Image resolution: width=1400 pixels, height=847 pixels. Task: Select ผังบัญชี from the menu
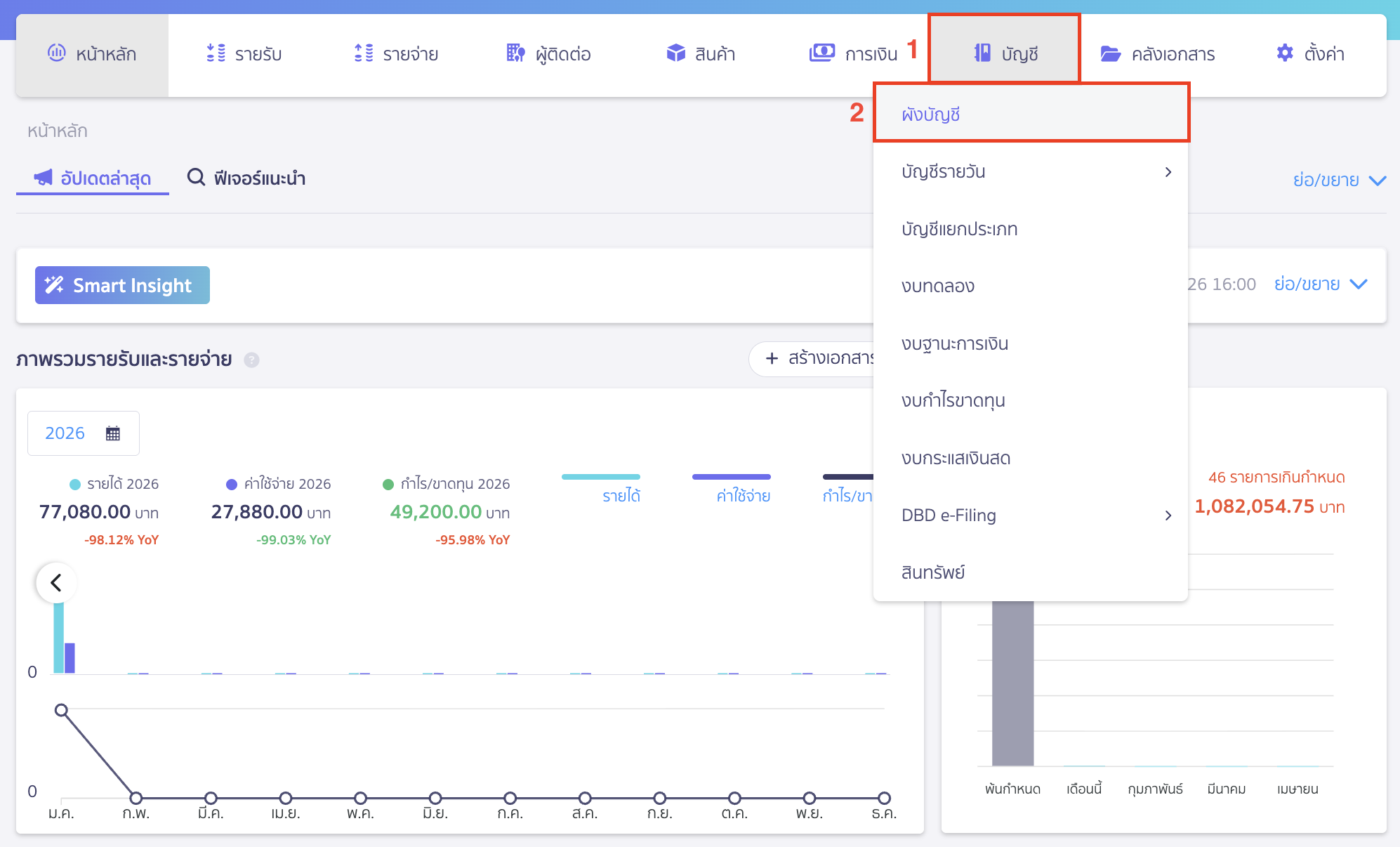931,114
